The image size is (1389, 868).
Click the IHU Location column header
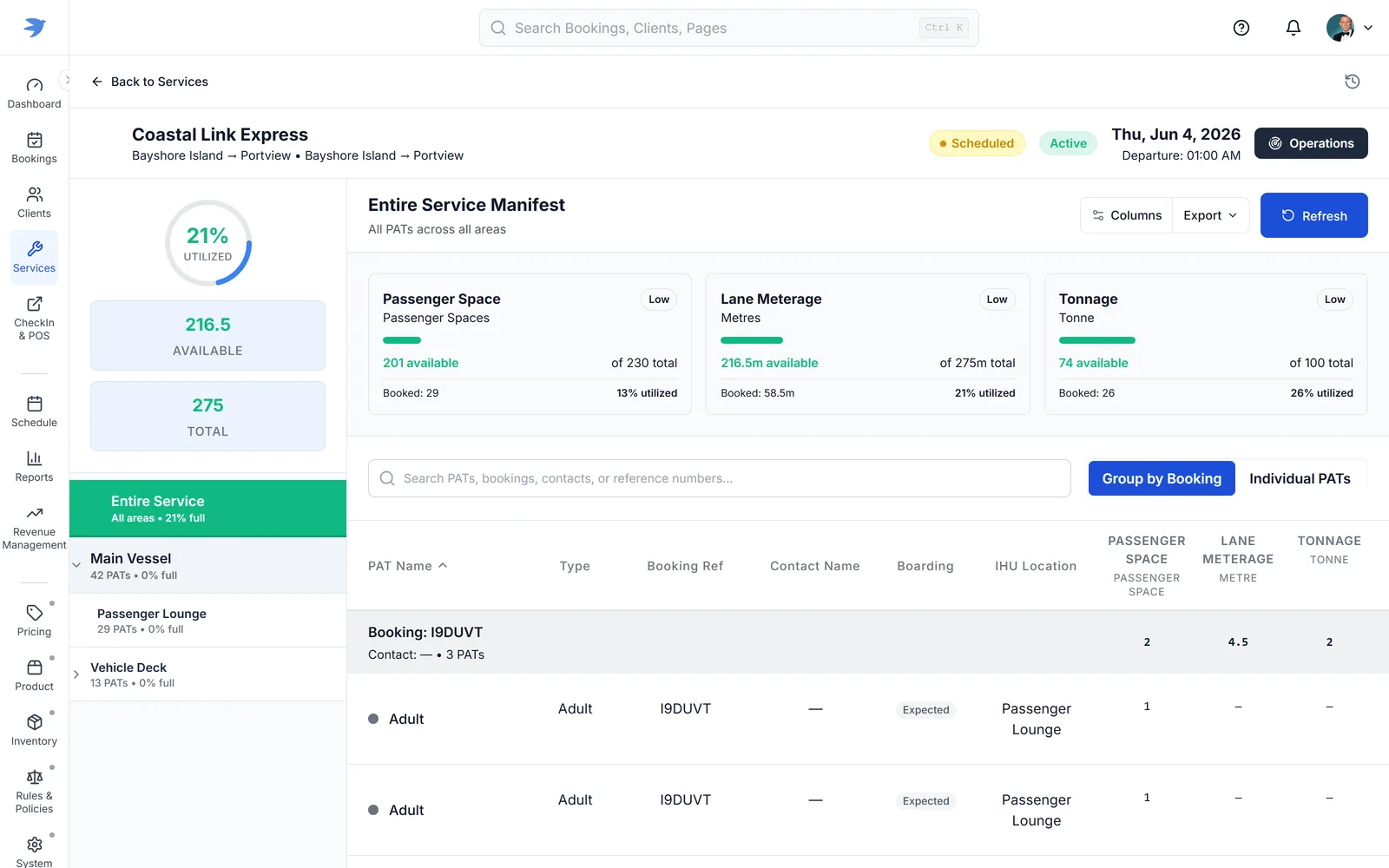(x=1036, y=566)
